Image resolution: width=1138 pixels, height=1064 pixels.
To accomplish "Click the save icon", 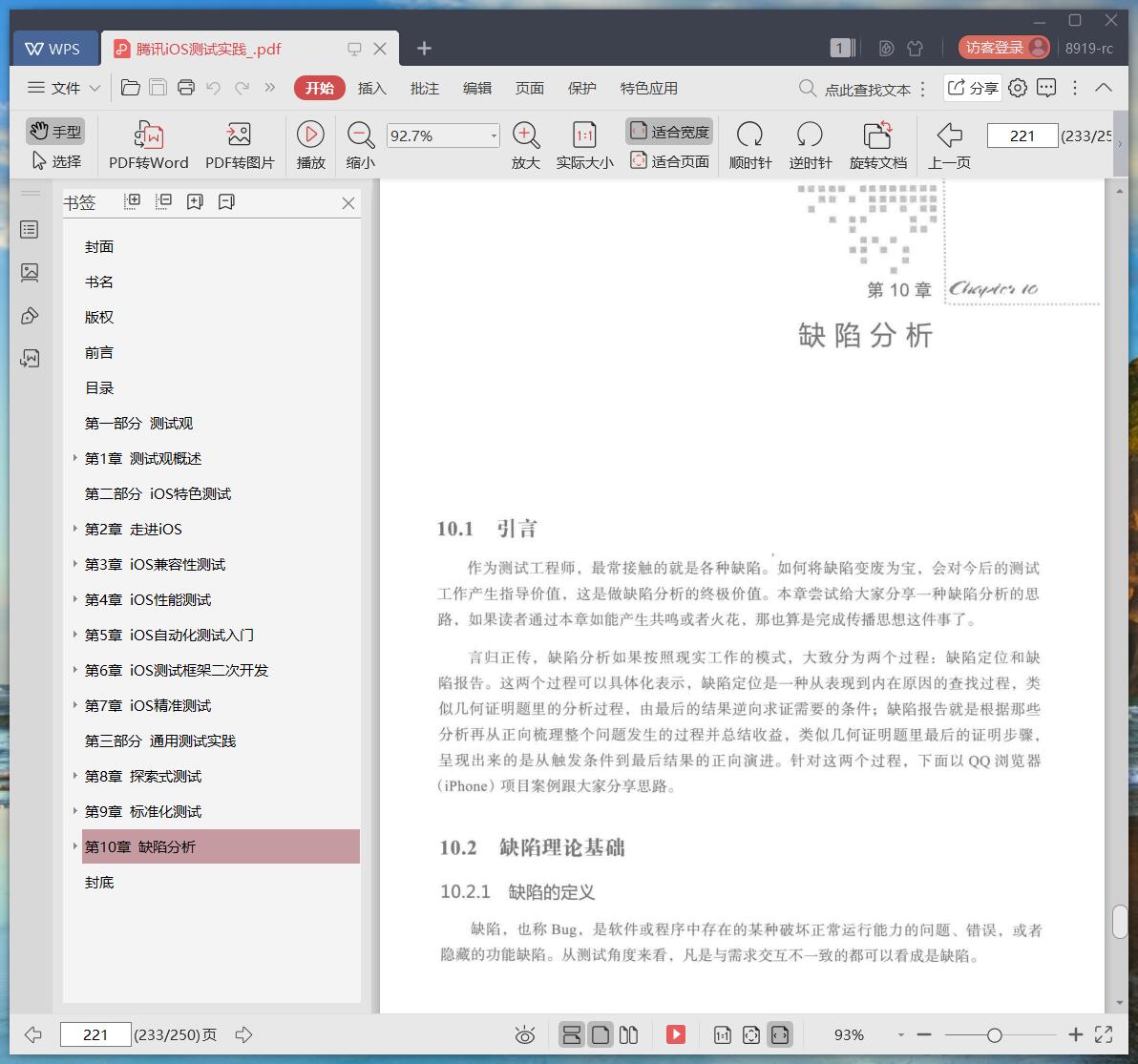I will (x=158, y=88).
